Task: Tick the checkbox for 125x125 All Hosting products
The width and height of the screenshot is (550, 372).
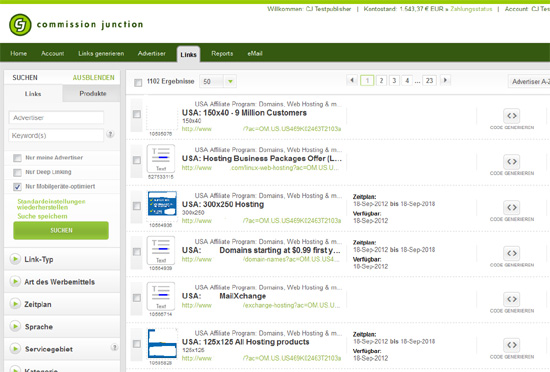Action: point(137,344)
